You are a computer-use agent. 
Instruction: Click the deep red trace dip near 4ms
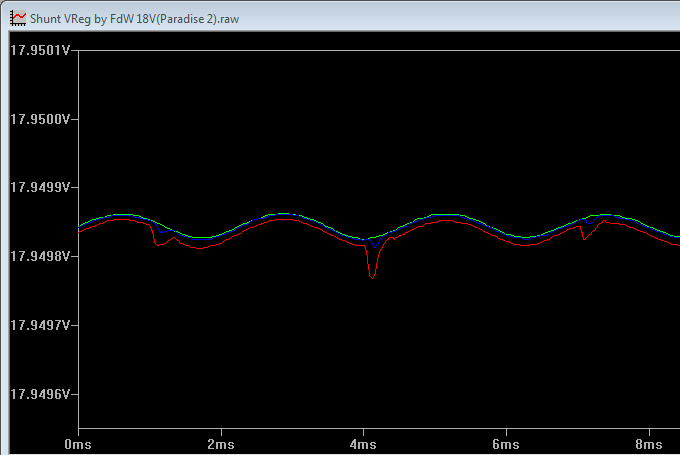point(372,276)
